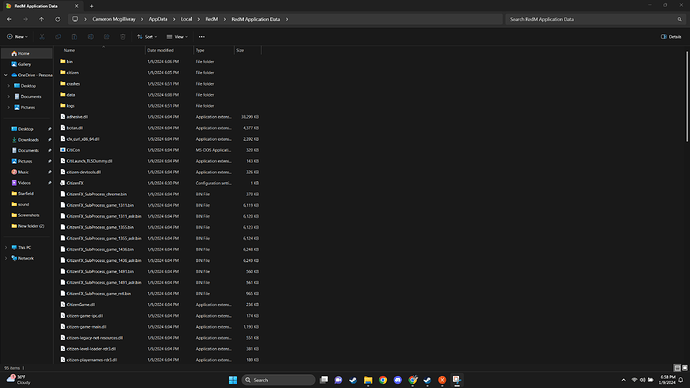This screenshot has width=690, height=388.
Task: Switch to the large icons view in the status bar
Action: pos(684,368)
